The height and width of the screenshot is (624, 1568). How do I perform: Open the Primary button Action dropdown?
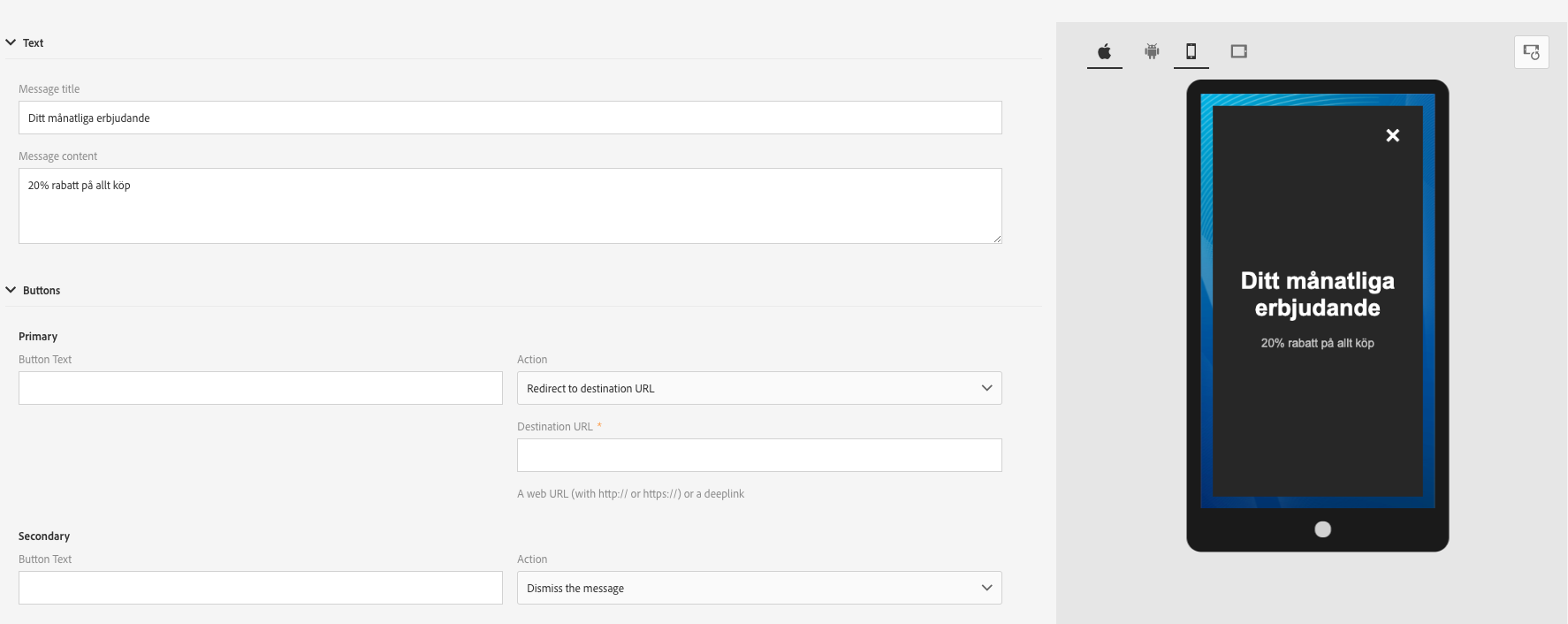[758, 388]
